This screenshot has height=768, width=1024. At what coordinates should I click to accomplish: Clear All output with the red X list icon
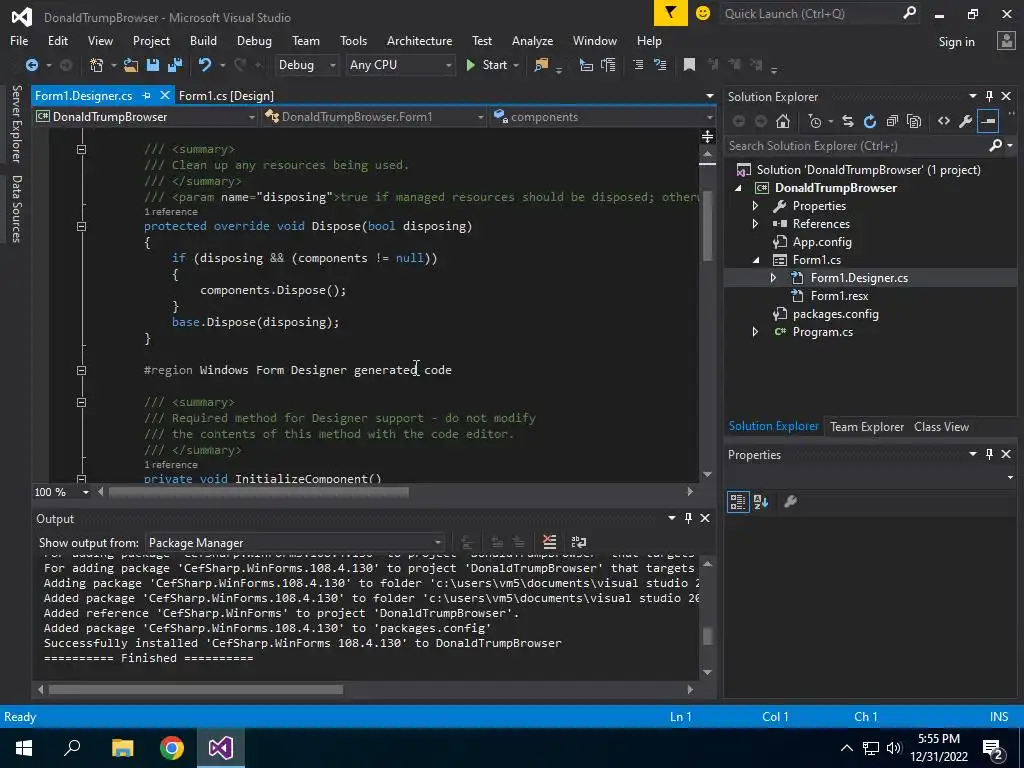pos(549,542)
